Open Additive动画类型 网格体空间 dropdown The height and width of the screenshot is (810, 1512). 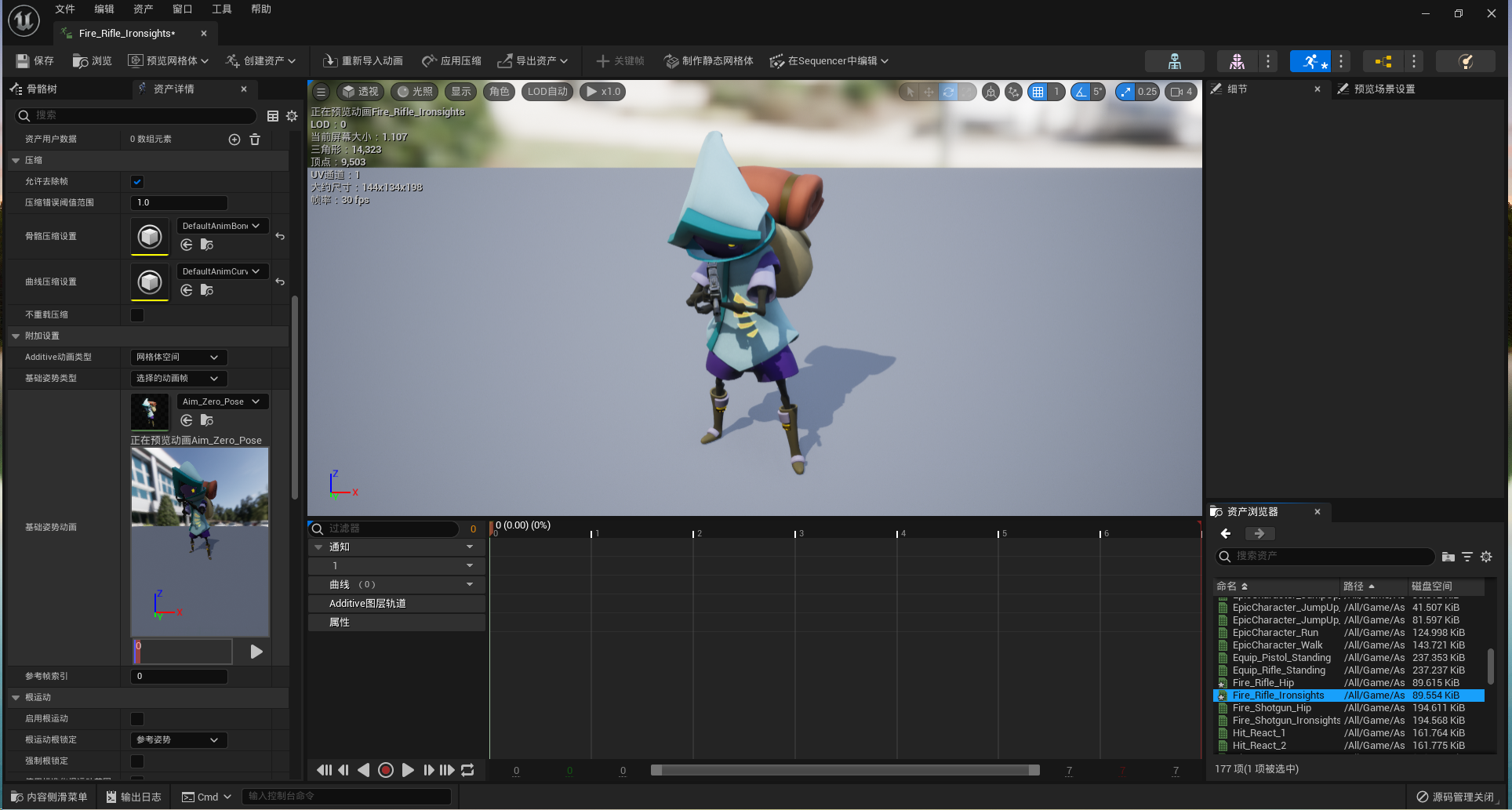[179, 358]
